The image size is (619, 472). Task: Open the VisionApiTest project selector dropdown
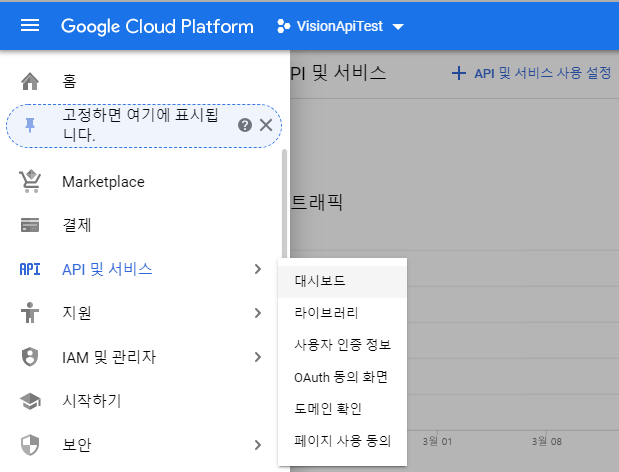340,26
